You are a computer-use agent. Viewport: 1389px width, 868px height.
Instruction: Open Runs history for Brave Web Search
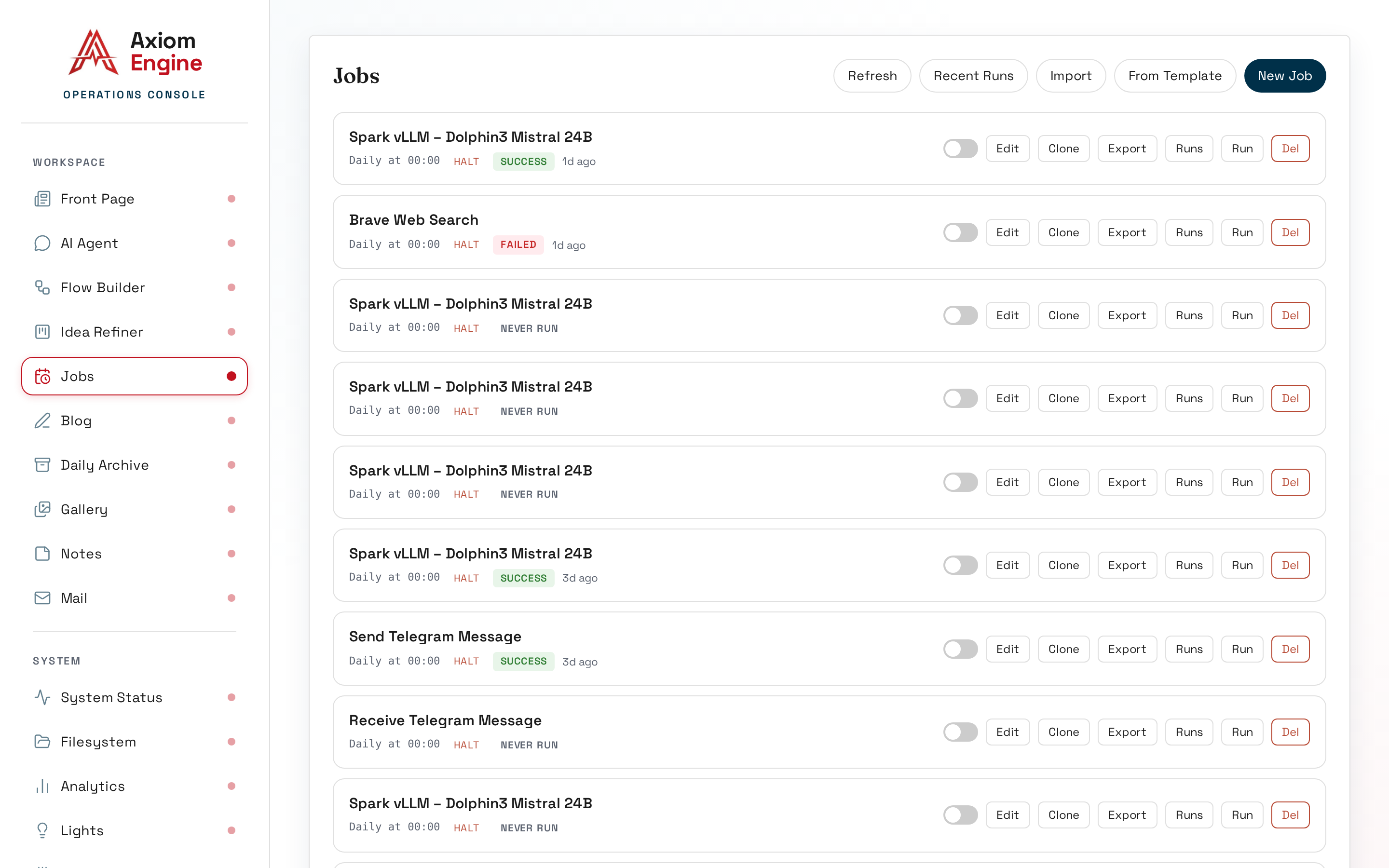[x=1189, y=232]
